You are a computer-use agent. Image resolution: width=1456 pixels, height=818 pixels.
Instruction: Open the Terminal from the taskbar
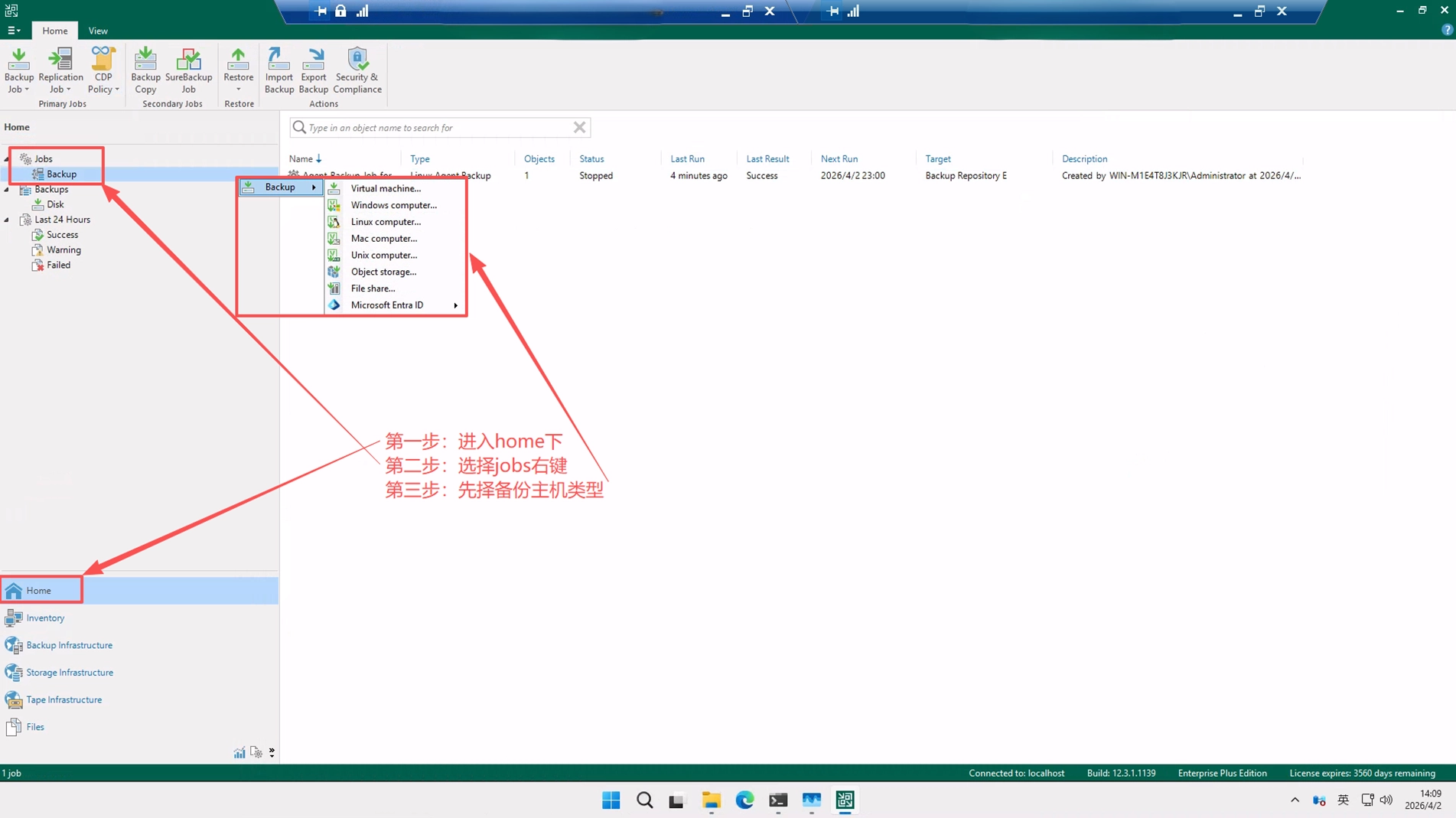778,800
